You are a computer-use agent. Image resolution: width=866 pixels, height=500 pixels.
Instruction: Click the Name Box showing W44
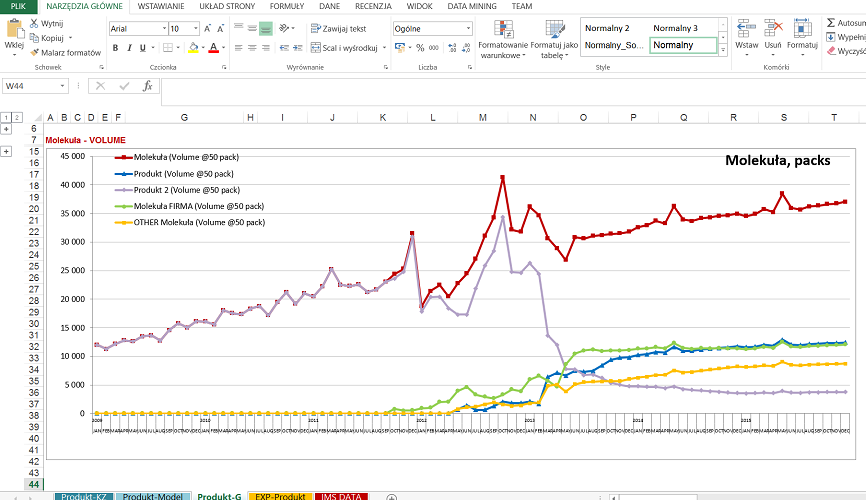(30, 86)
